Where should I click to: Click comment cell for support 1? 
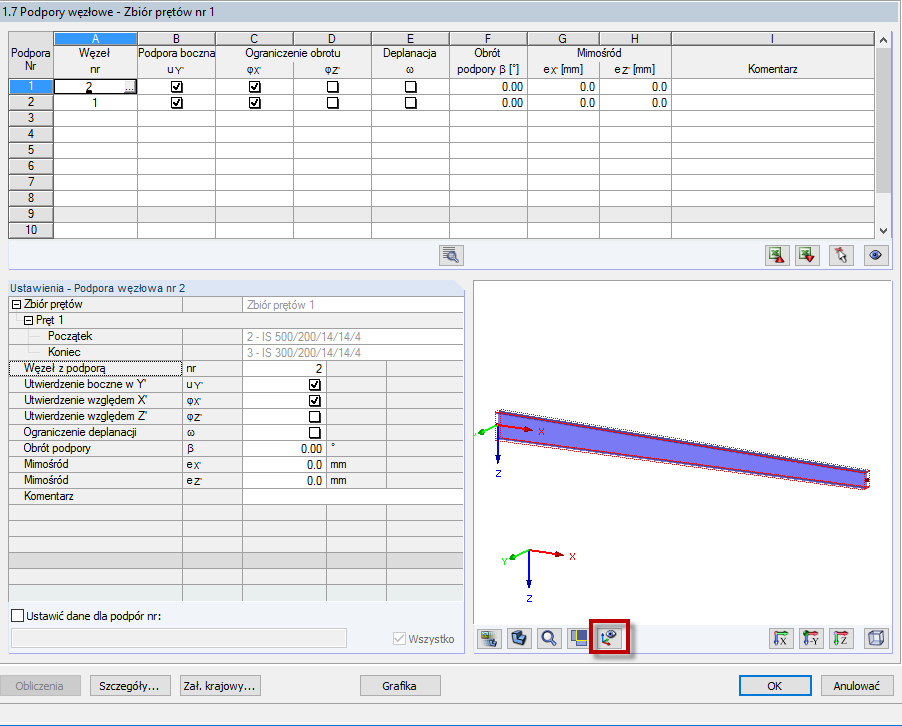coord(773,87)
